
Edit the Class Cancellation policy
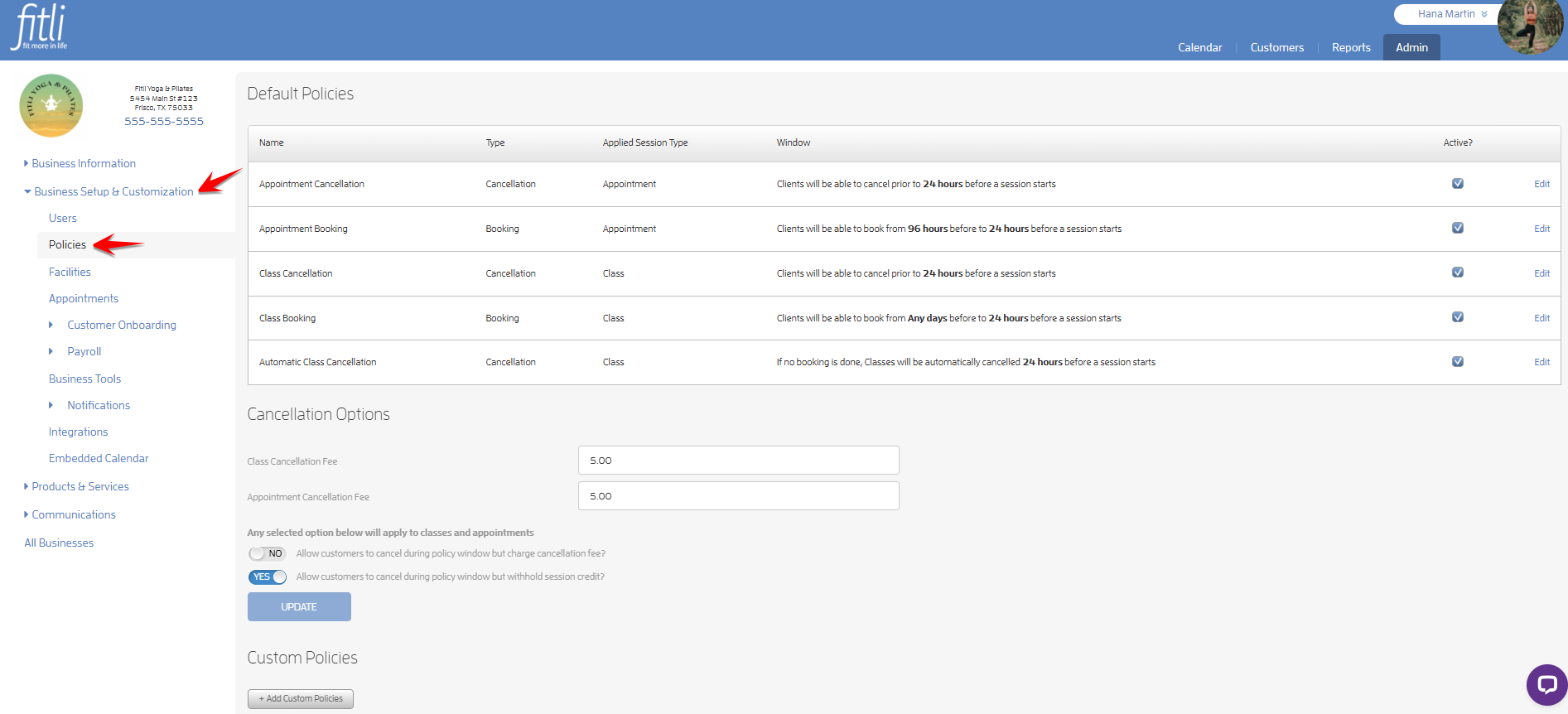[1541, 273]
